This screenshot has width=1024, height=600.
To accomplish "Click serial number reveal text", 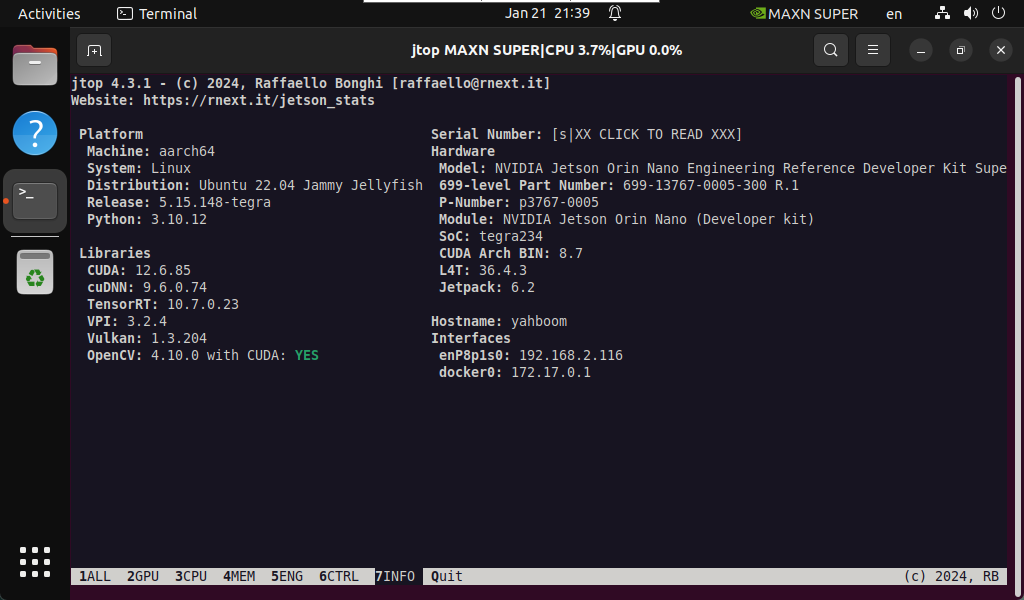I will [x=646, y=134].
